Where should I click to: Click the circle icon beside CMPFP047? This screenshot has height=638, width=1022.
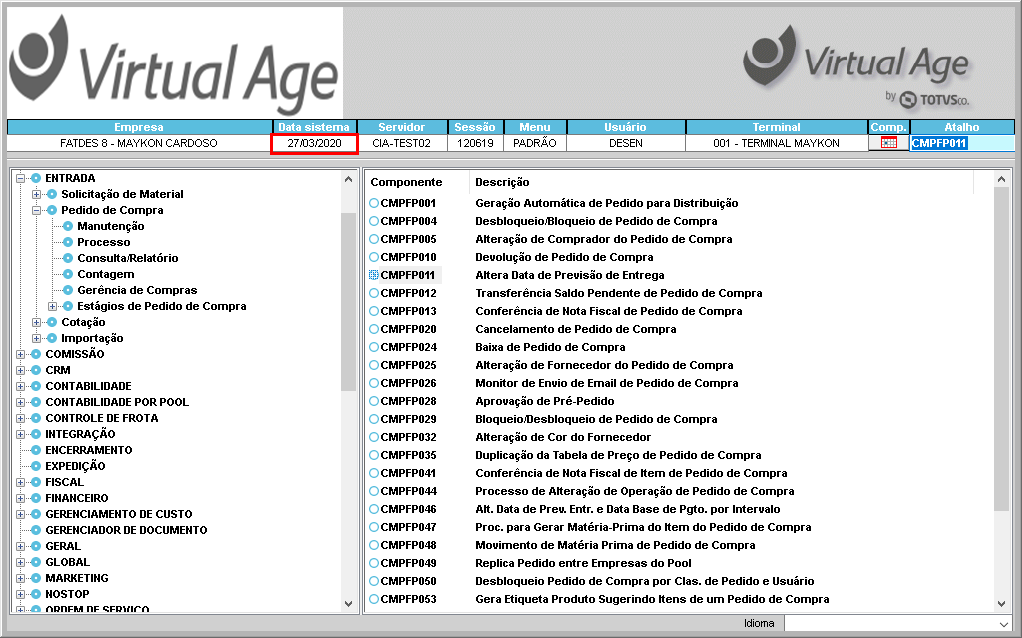click(x=374, y=527)
